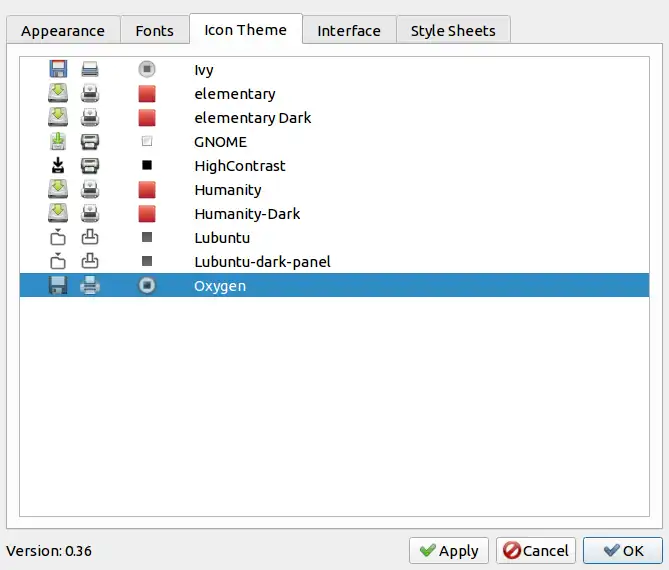Go to the Interface tab
This screenshot has height=570, width=669.
(x=349, y=31)
